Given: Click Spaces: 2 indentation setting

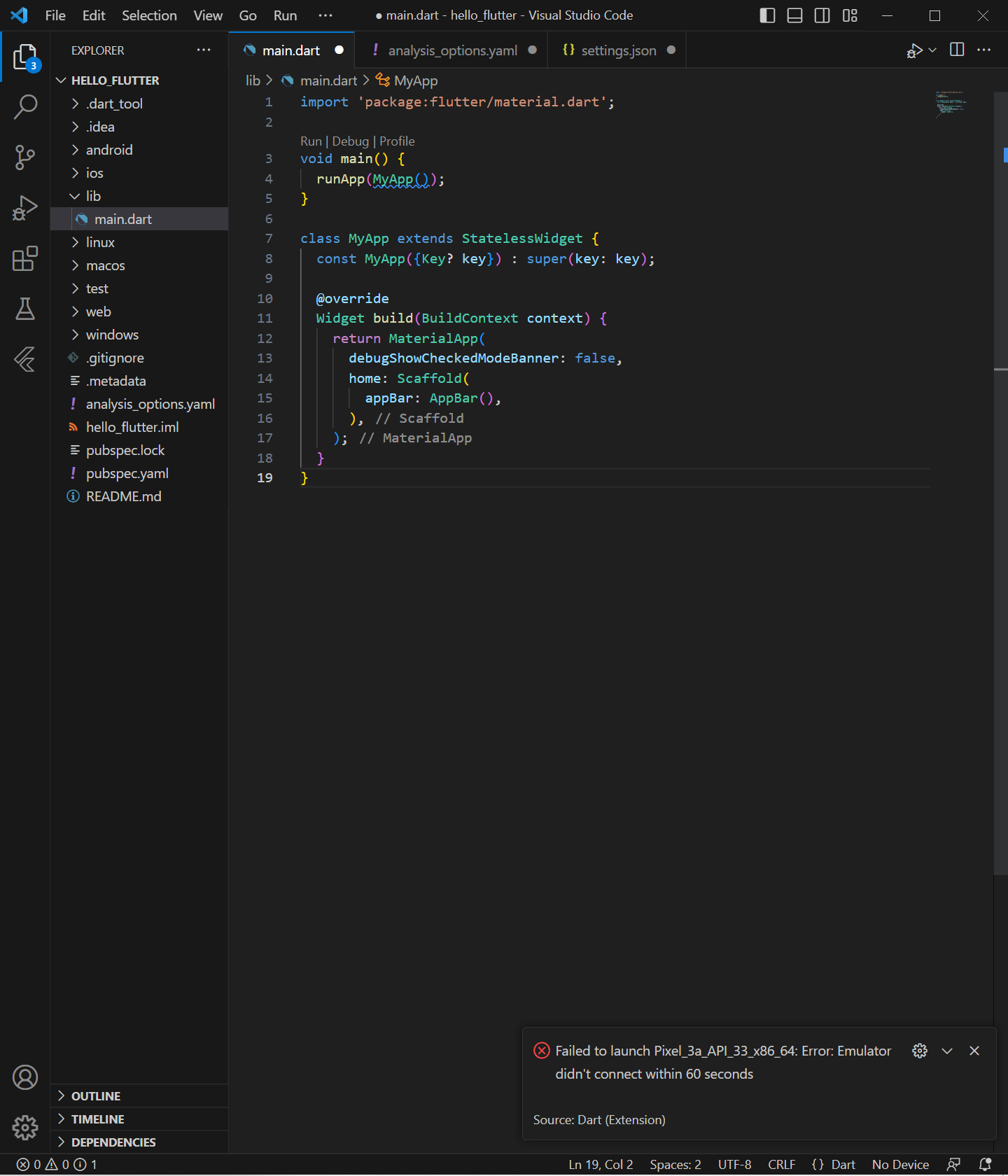Looking at the screenshot, I should pos(675,1164).
